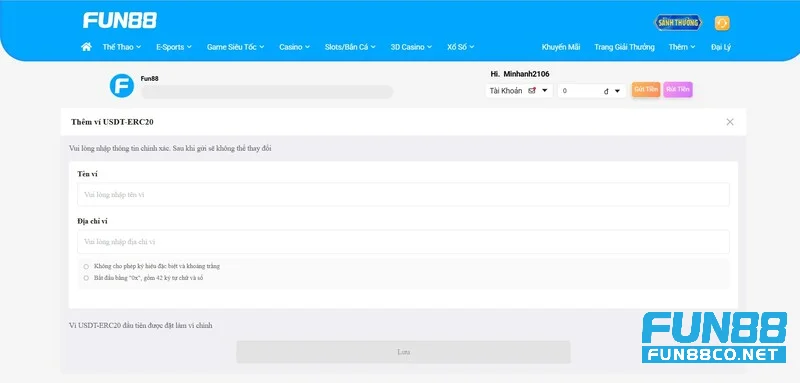Open Trang Giải Thưởng page
The height and width of the screenshot is (383, 800).
(624, 47)
